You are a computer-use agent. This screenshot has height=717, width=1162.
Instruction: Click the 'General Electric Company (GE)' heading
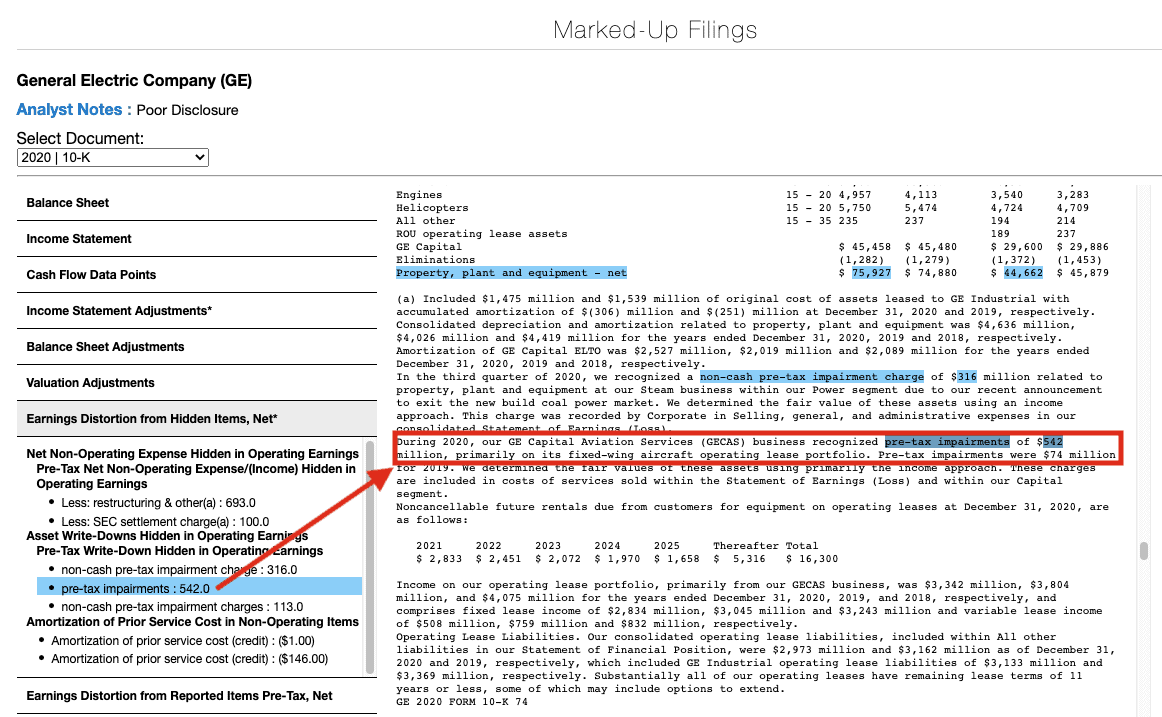(x=134, y=81)
